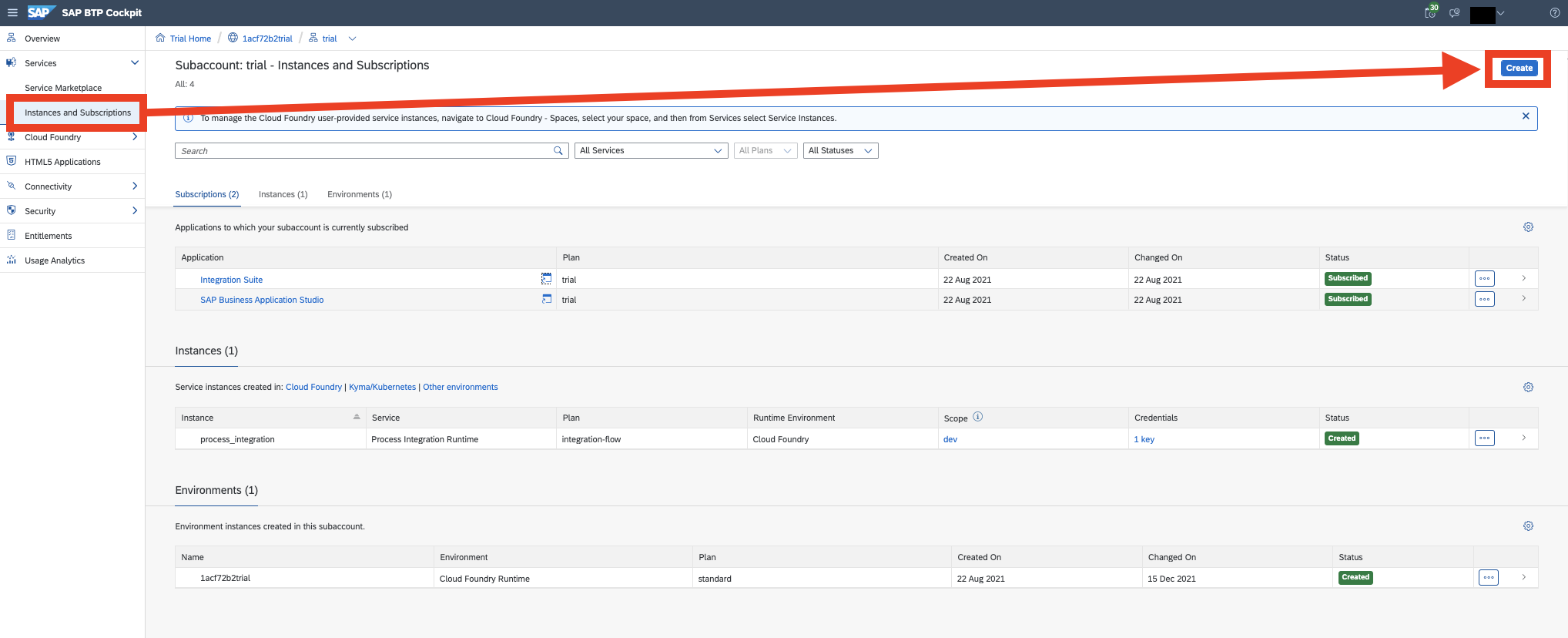Viewport: 1568px width, 638px height.
Task: Open actions menu for process_integration instance
Action: coord(1484,438)
